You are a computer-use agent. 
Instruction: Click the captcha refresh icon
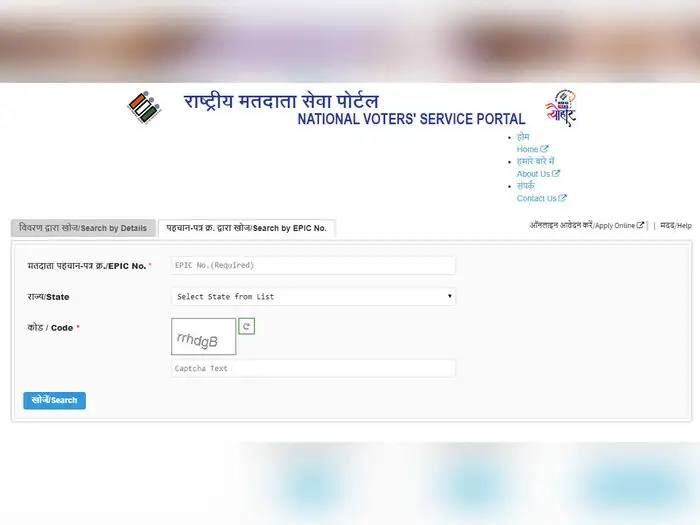pyautogui.click(x=246, y=326)
